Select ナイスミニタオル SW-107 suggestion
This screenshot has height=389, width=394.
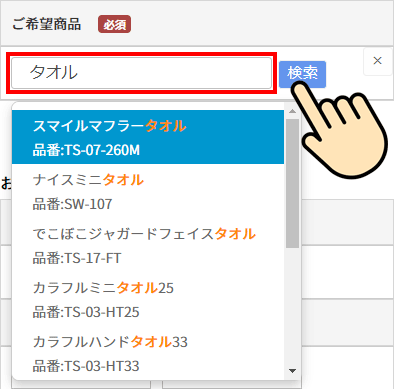tap(148, 191)
